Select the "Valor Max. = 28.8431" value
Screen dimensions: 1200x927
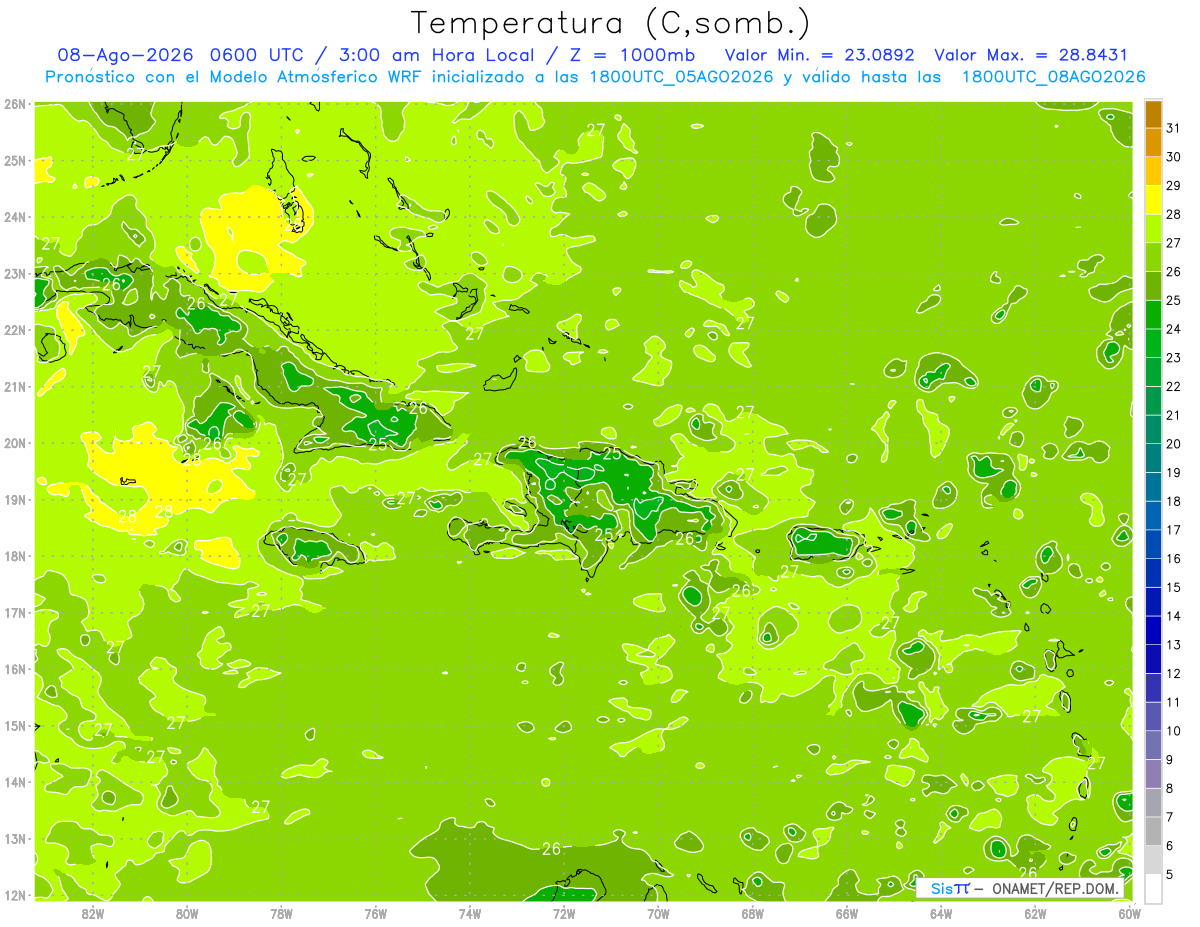1031,55
